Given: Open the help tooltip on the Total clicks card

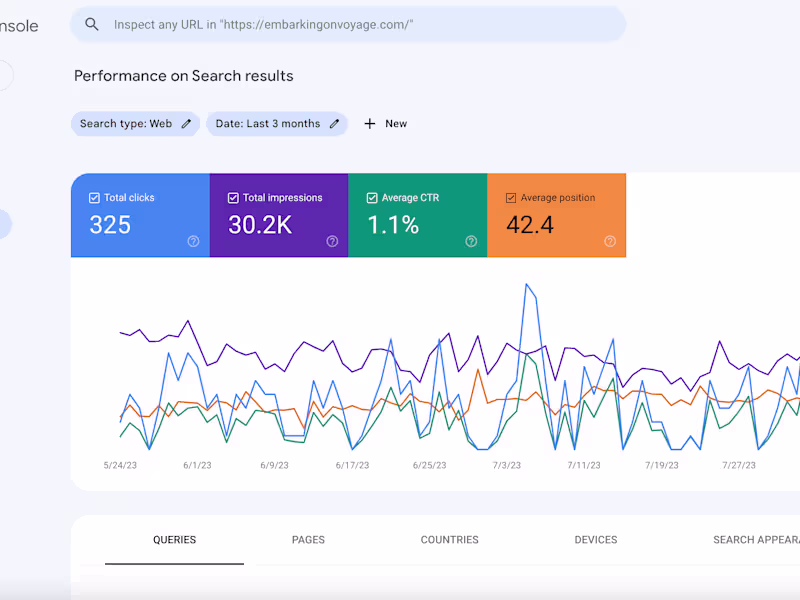Looking at the screenshot, I should (x=193, y=241).
